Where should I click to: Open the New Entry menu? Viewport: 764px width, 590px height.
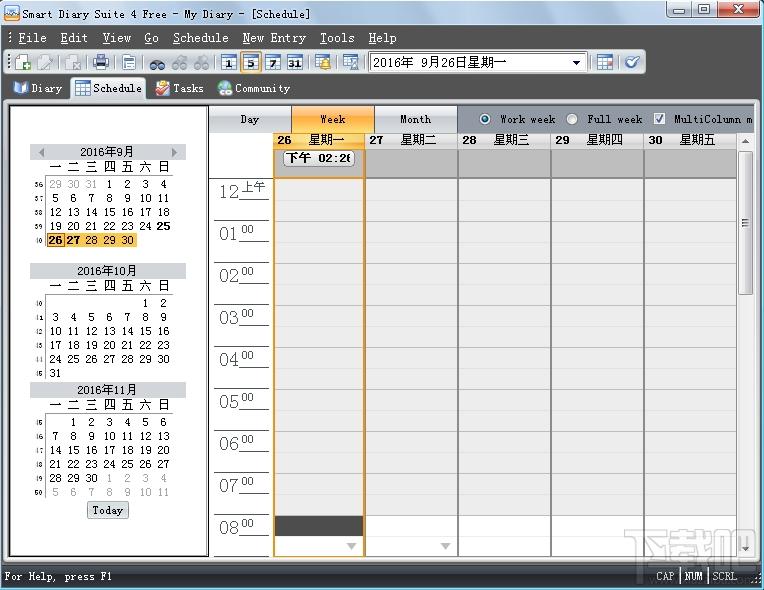[274, 38]
